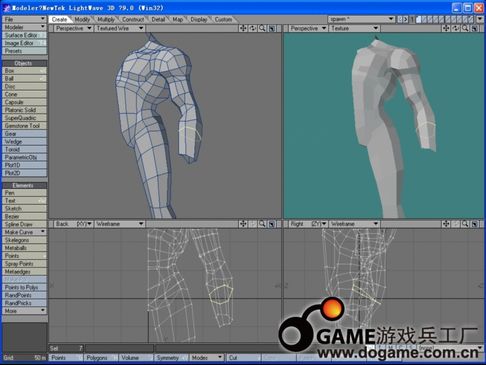This screenshot has height=365, width=486.
Task: Open the Surface Editor
Action: 24,35
